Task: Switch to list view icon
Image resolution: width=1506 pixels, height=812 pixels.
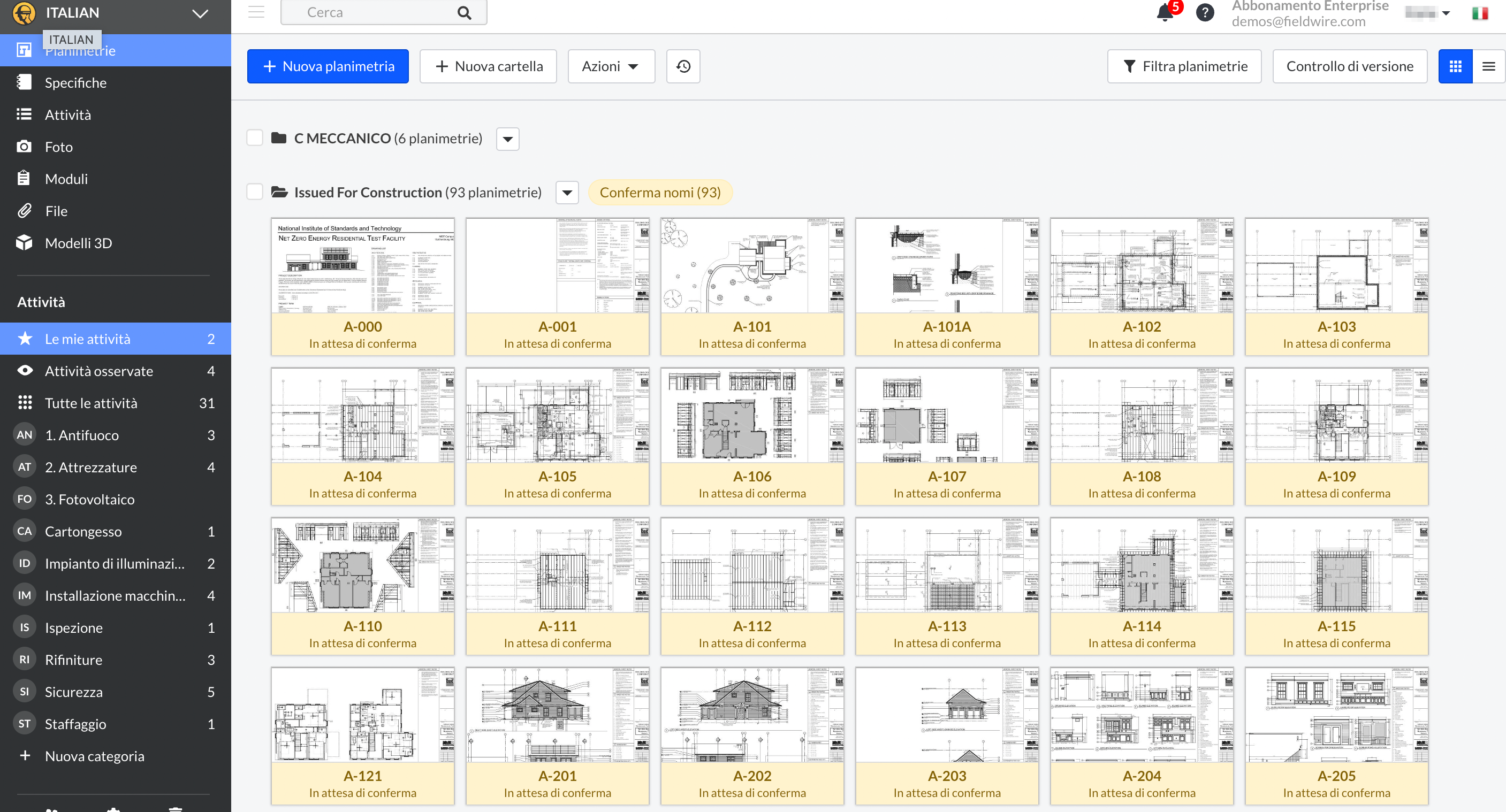Action: [x=1488, y=66]
